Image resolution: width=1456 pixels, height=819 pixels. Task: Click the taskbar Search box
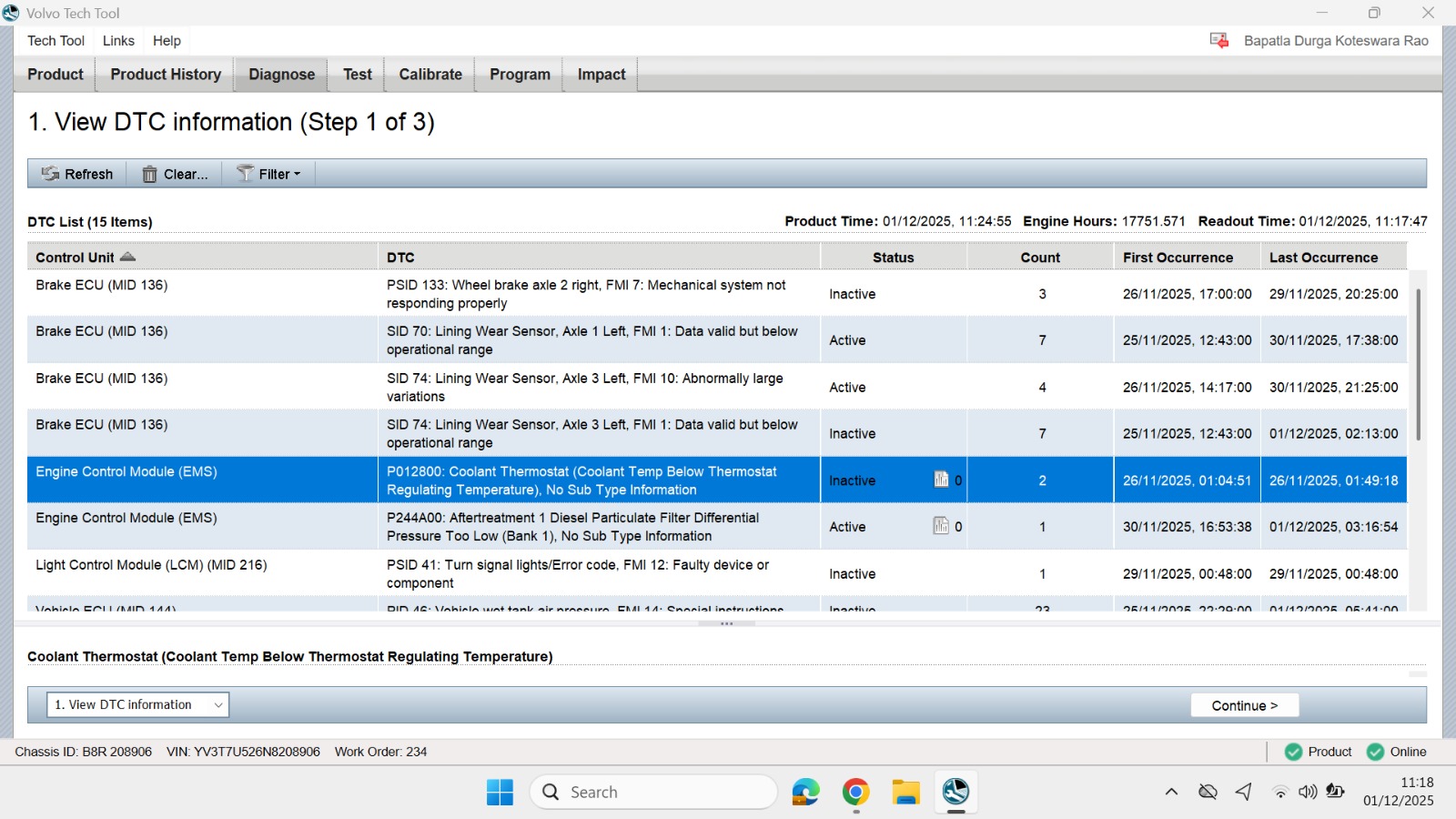[x=653, y=792]
